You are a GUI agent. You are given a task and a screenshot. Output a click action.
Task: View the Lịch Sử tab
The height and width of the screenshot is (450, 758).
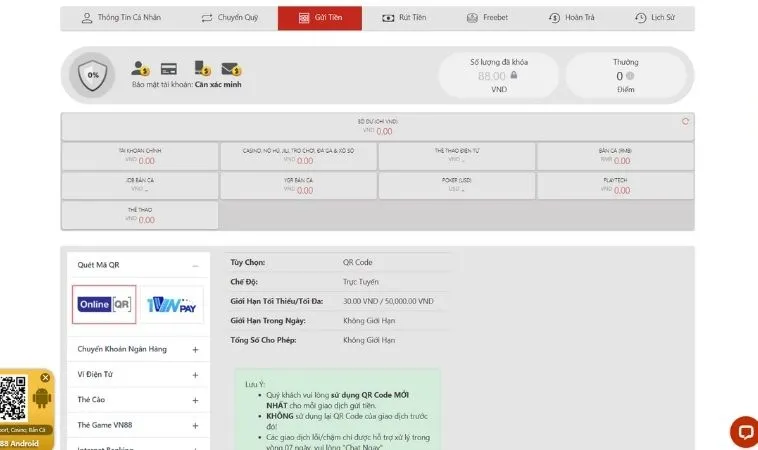[655, 18]
